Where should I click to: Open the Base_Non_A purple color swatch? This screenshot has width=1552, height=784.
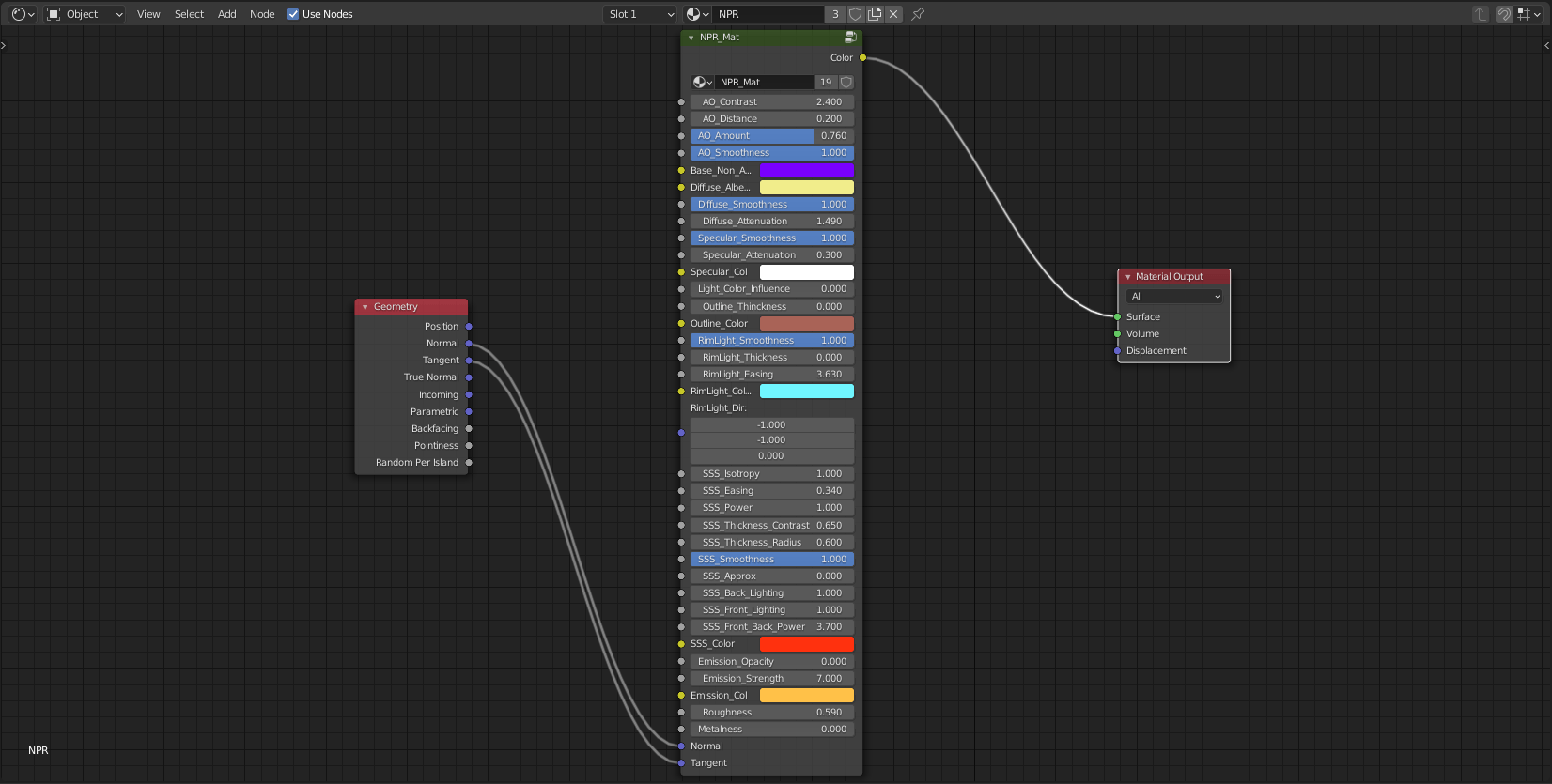tap(807, 171)
